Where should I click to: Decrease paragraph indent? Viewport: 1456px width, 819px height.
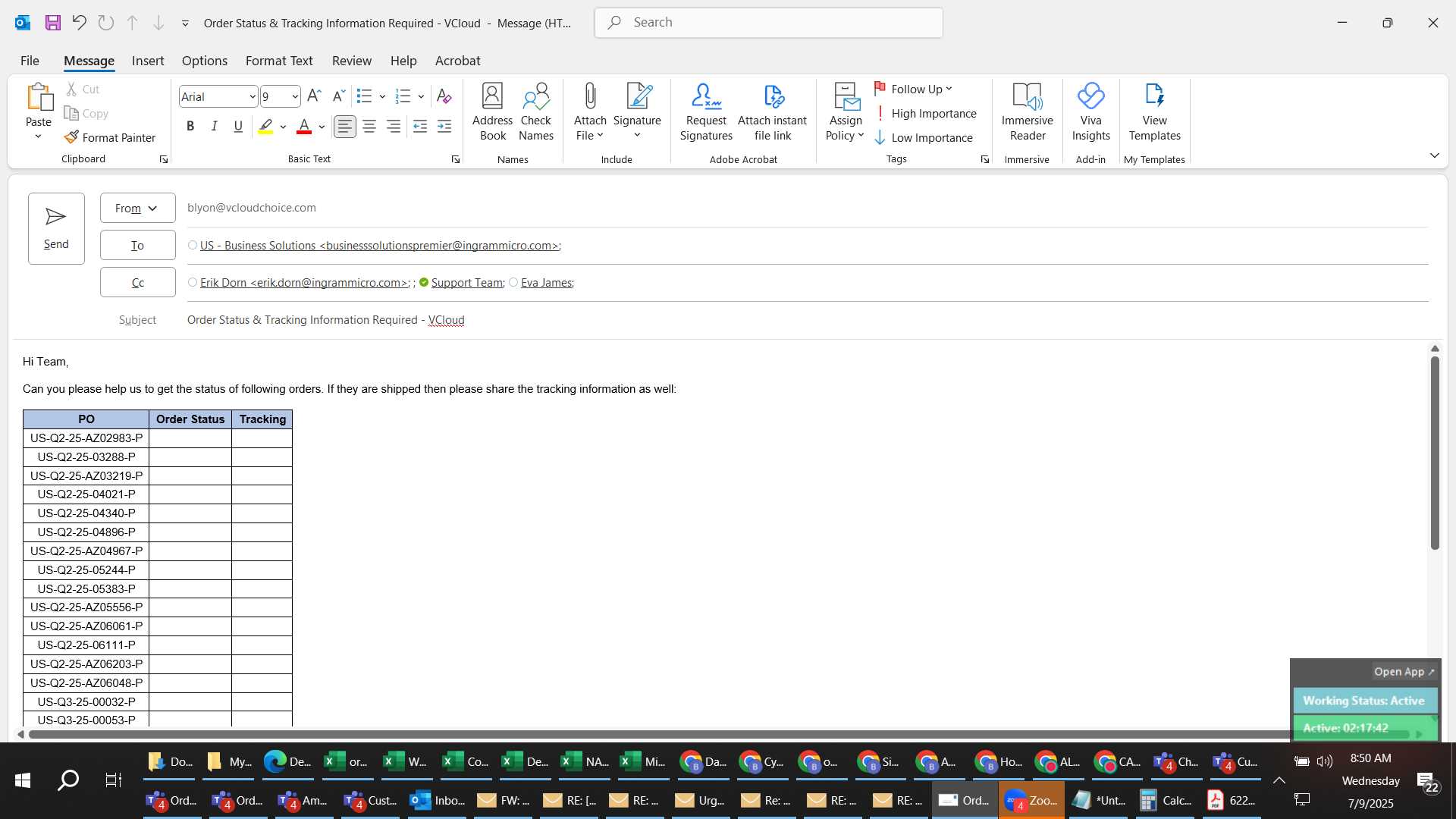[420, 127]
